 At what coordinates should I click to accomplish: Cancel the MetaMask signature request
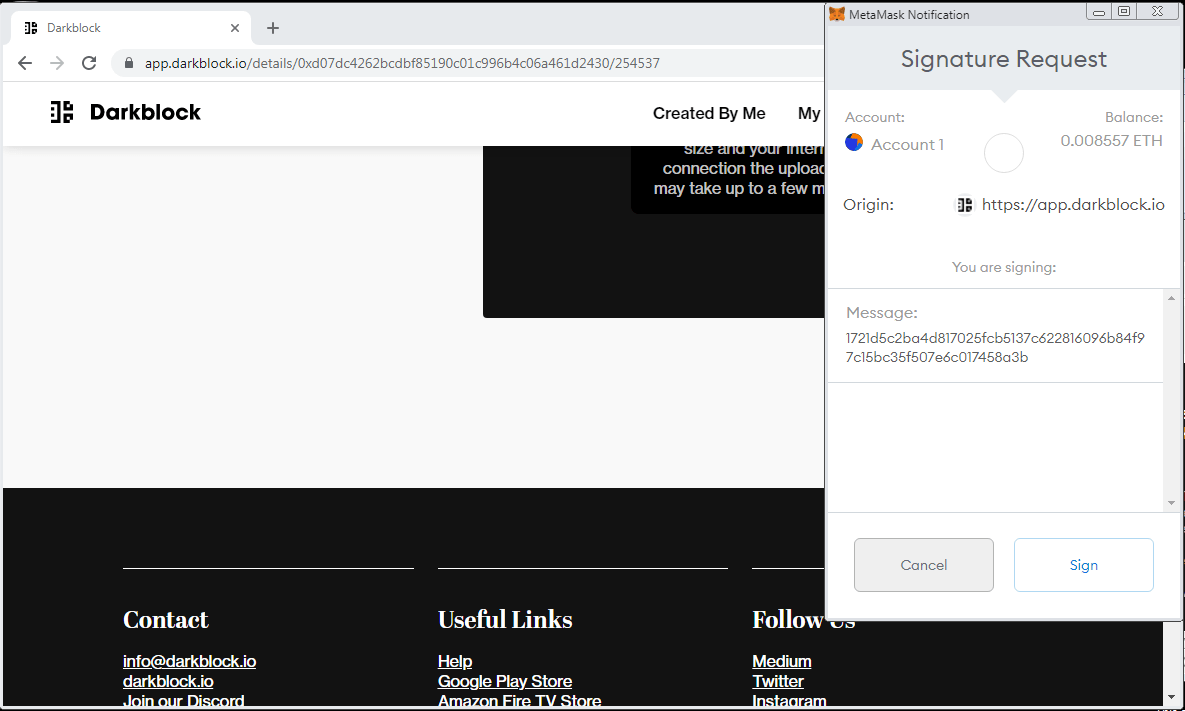coord(924,564)
